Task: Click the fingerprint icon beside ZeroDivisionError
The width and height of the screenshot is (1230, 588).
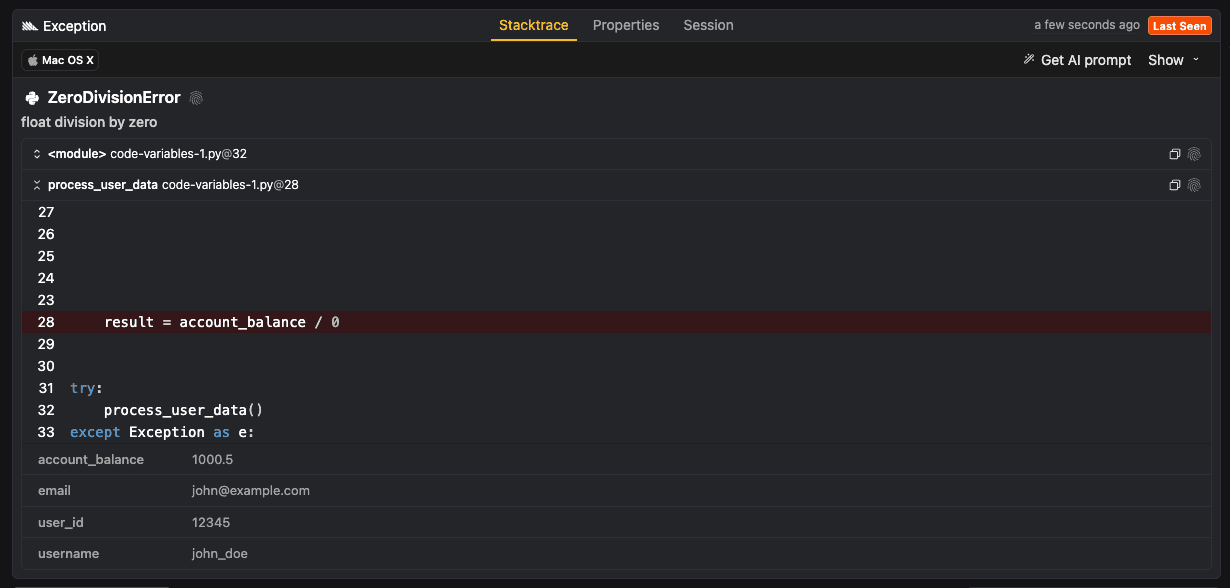Action: coord(196,97)
